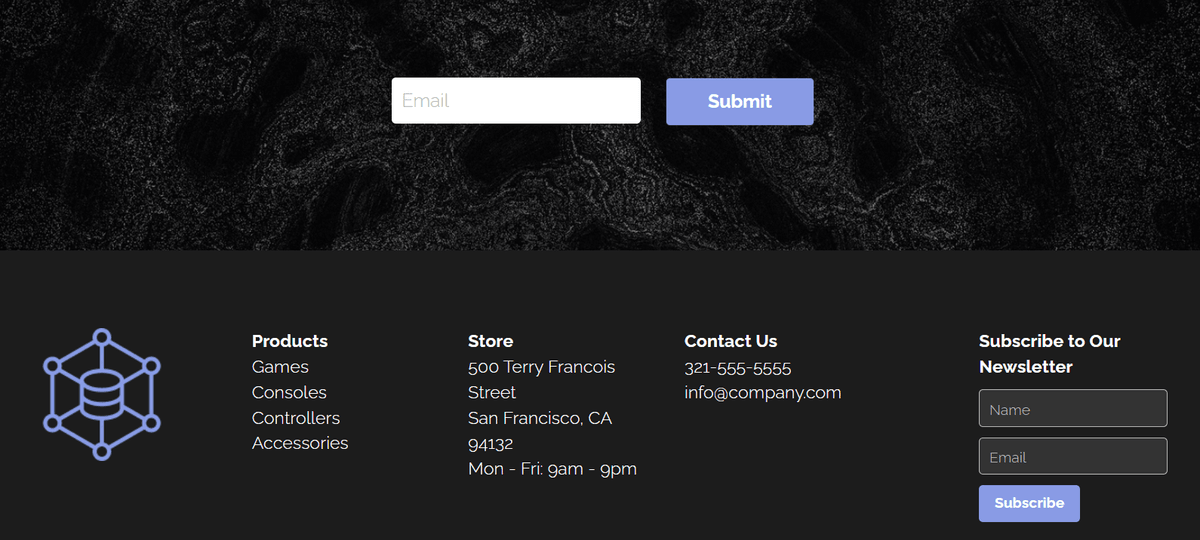The width and height of the screenshot is (1200, 540).
Task: Focus the large white Email field
Action: (x=516, y=101)
